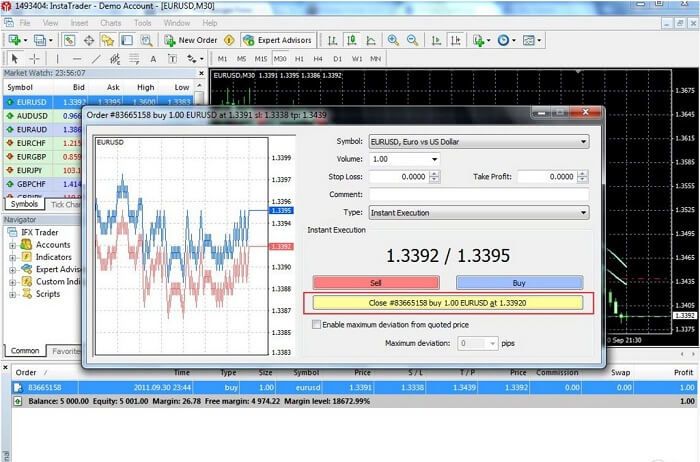700x462 pixels.
Task: Open the File menu
Action: click(25, 23)
